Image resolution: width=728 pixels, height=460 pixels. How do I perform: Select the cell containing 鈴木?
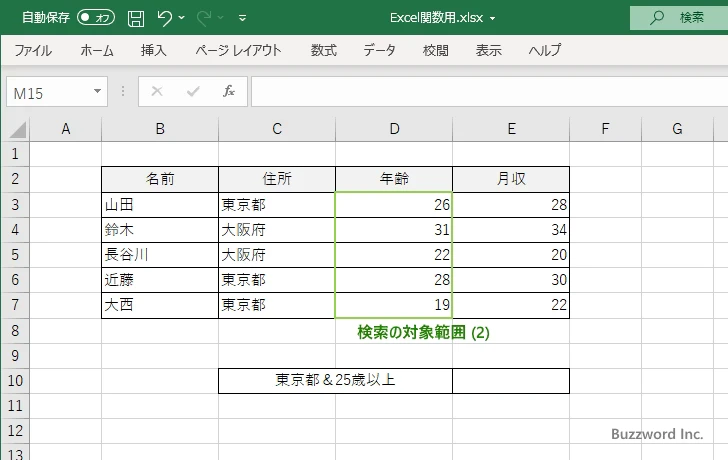[160, 230]
